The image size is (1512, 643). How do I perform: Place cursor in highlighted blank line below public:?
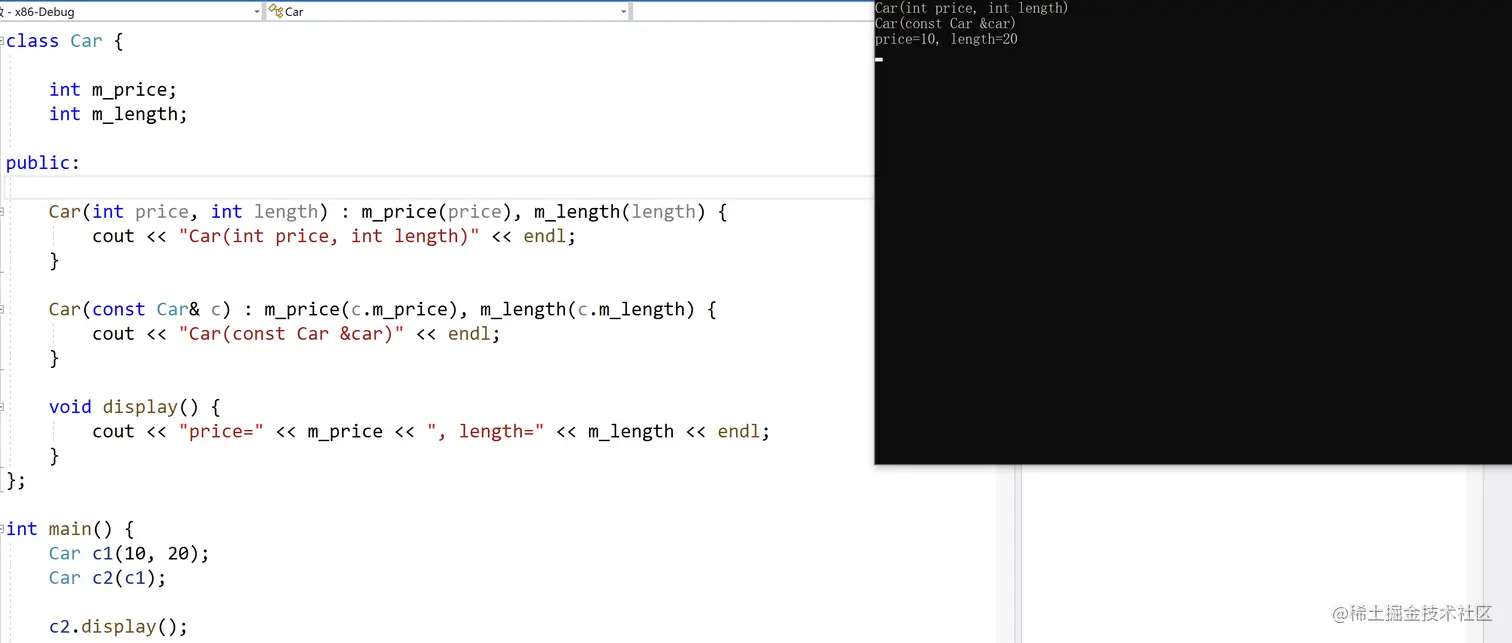[x=440, y=187]
